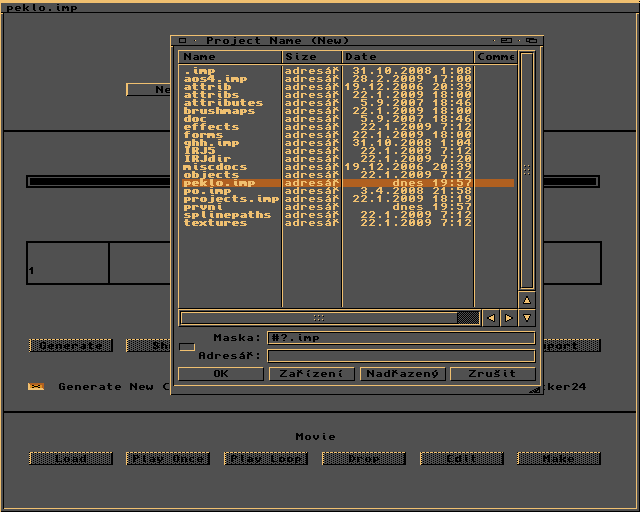
Task: Click the Movie Drop button
Action: pos(364,459)
